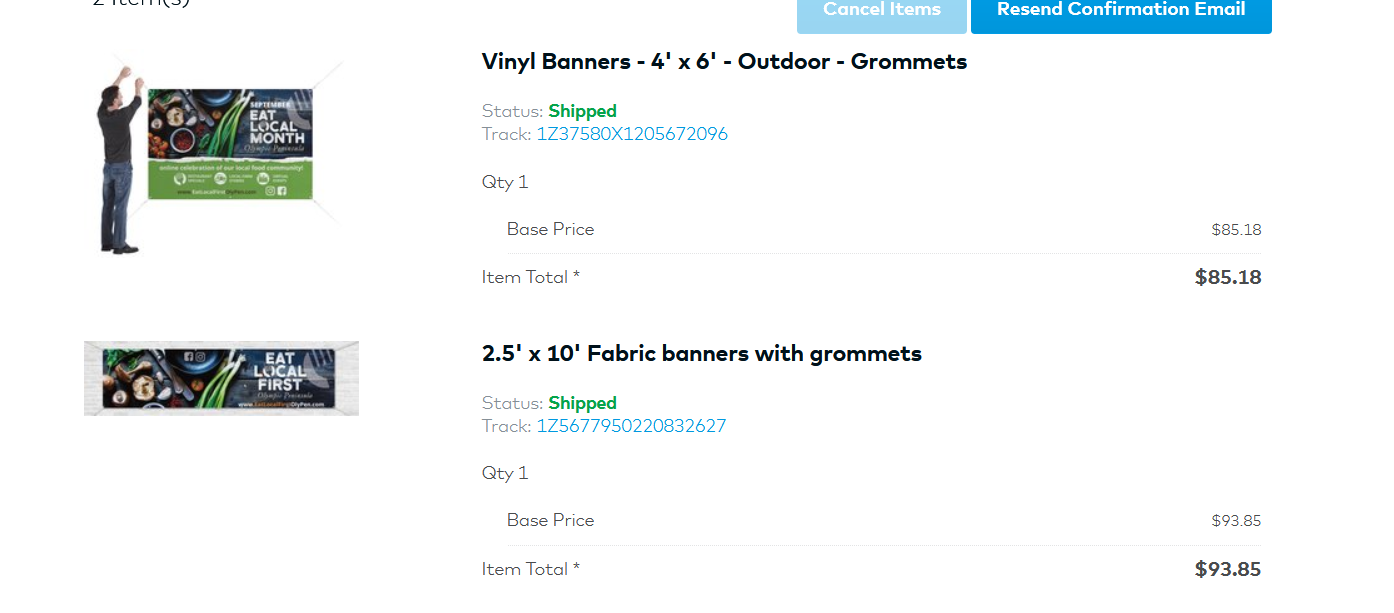
Task: Click Base Price label for the vinyl banner
Action: 550,229
